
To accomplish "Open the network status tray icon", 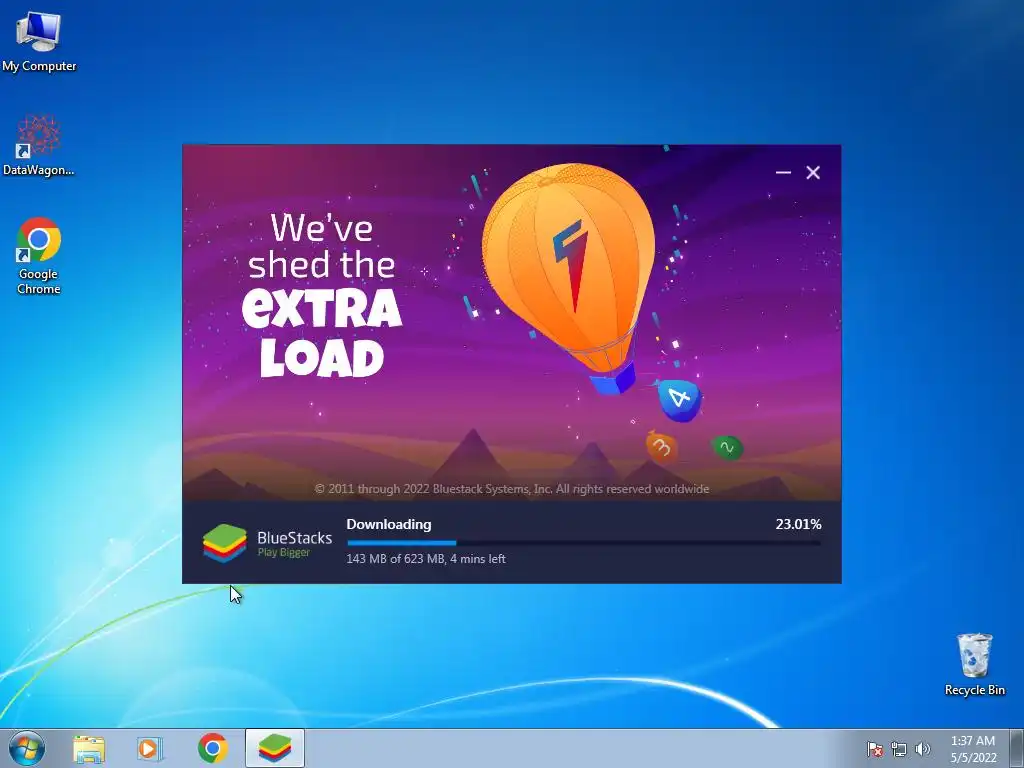I will click(x=899, y=749).
